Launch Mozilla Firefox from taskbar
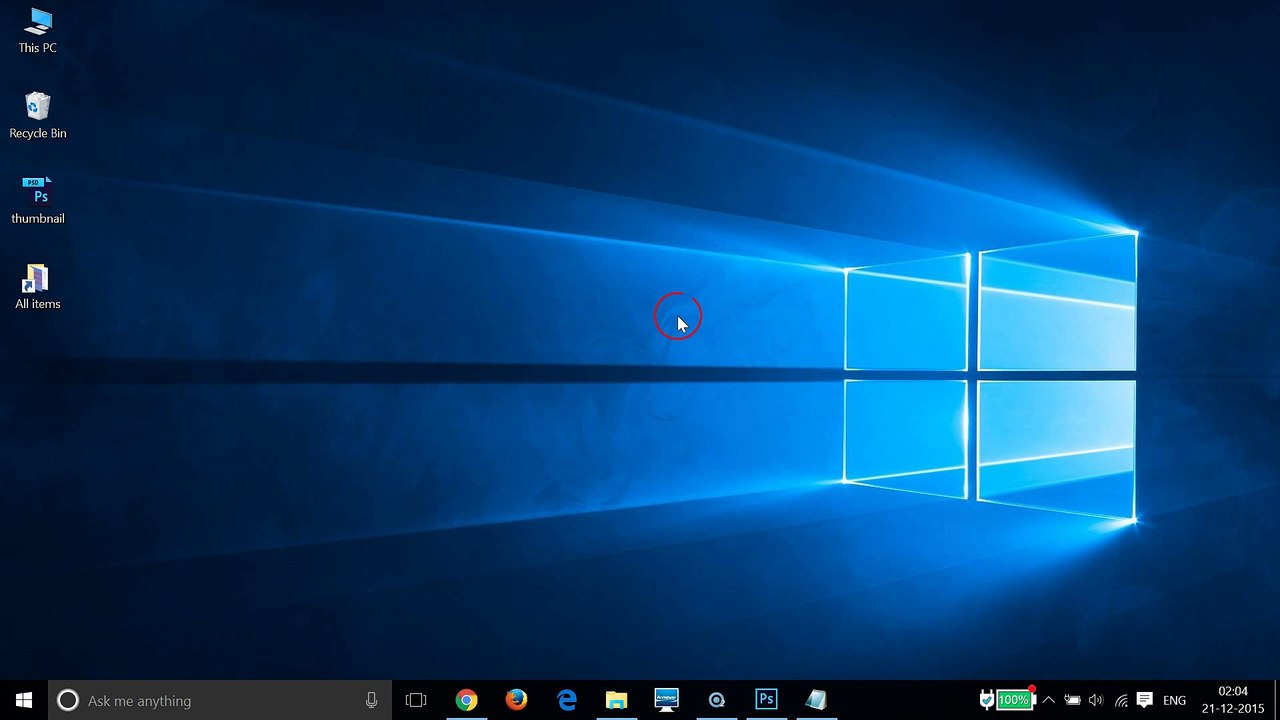1280x720 pixels. [516, 700]
